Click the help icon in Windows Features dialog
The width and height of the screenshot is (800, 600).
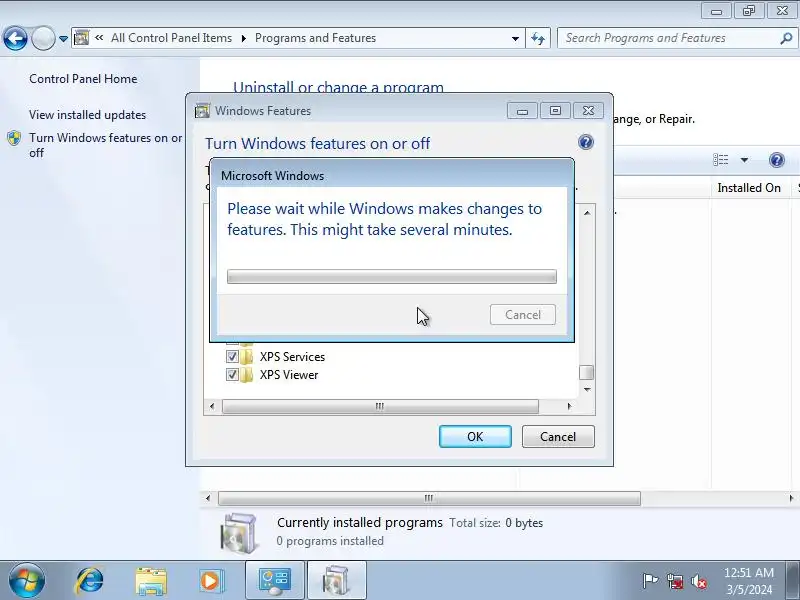586,142
